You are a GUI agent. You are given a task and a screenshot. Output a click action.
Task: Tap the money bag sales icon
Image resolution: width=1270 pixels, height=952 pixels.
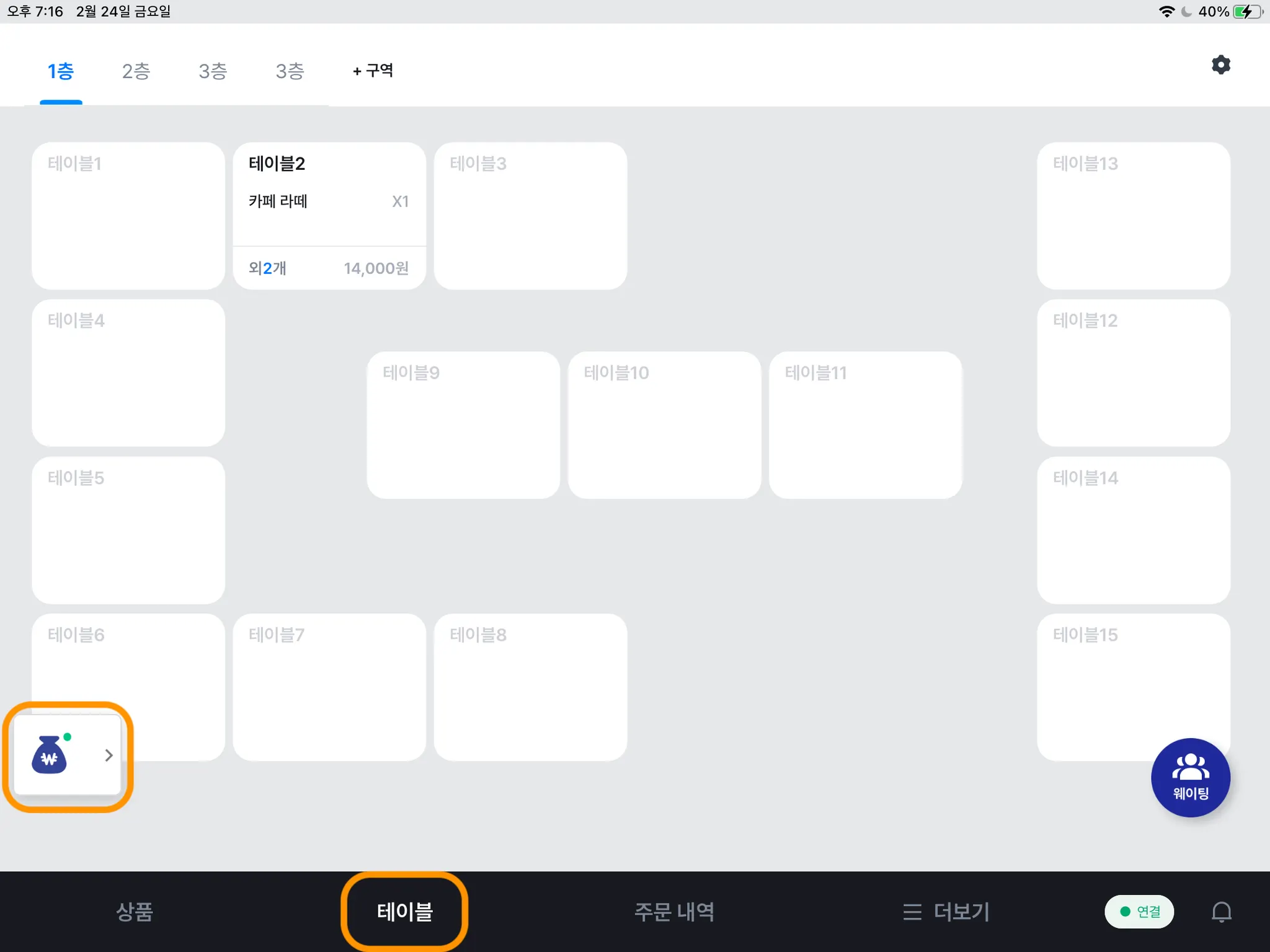tap(50, 755)
